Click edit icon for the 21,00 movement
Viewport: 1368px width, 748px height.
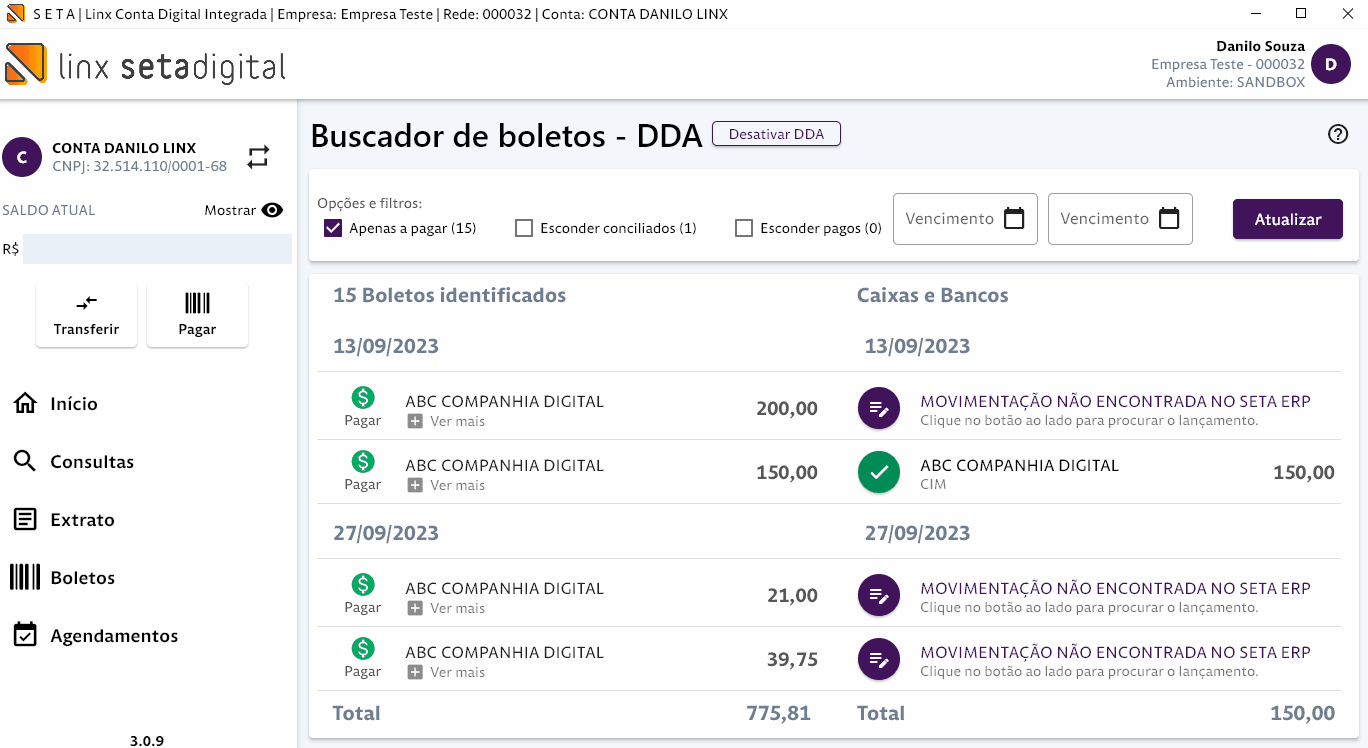click(x=878, y=597)
